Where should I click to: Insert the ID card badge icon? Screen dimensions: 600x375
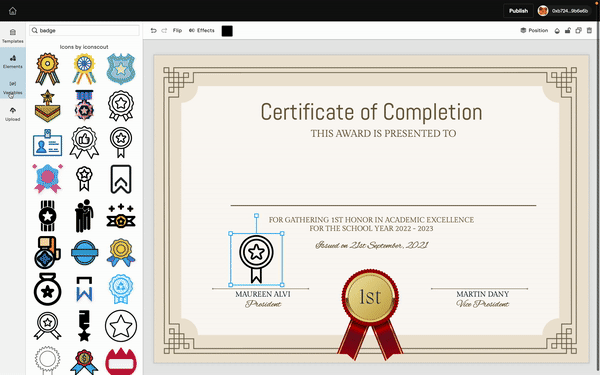pyautogui.click(x=47, y=142)
